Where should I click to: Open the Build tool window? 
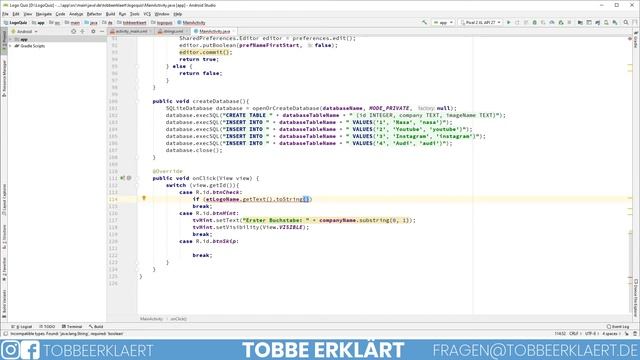pyautogui.click(x=96, y=327)
